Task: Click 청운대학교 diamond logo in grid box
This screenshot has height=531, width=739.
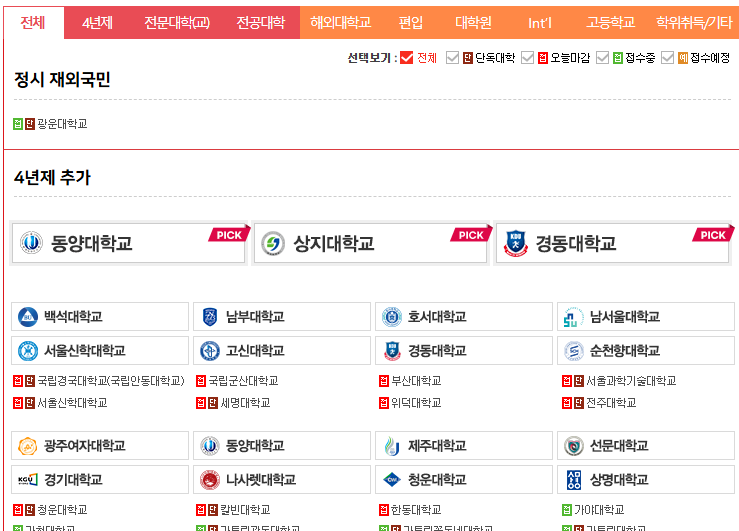Action: (x=392, y=480)
